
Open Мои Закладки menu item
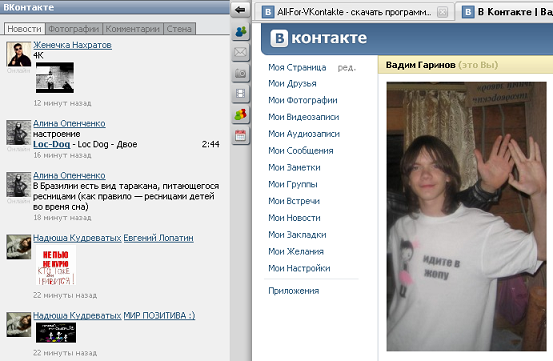(x=297, y=235)
